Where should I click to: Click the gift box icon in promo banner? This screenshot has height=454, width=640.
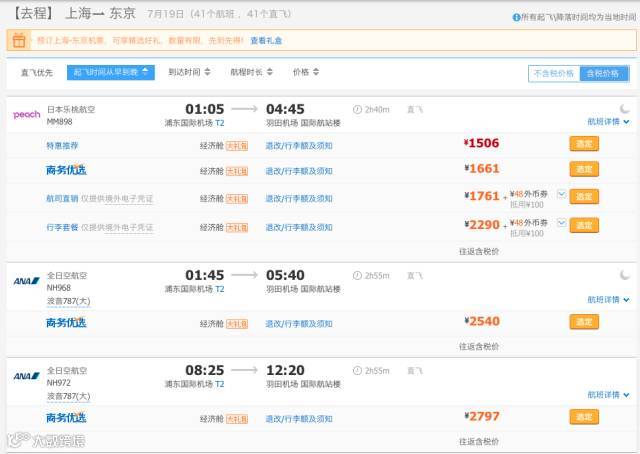point(19,40)
